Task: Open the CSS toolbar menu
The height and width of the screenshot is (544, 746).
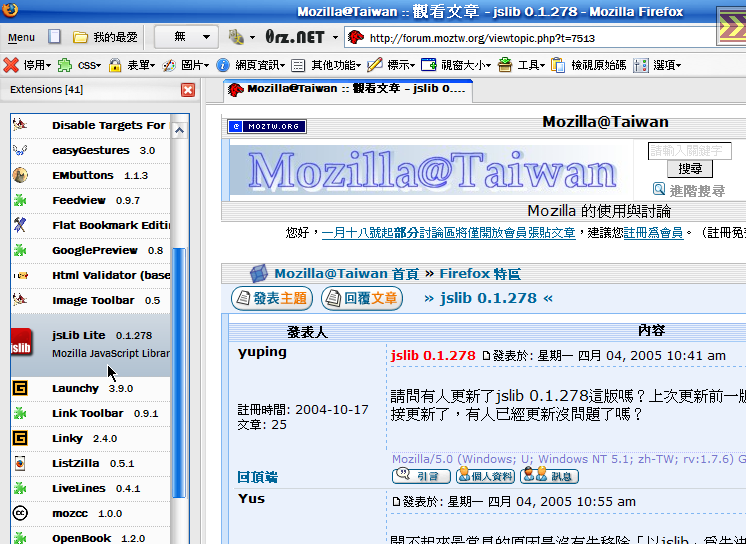Action: [x=89, y=65]
